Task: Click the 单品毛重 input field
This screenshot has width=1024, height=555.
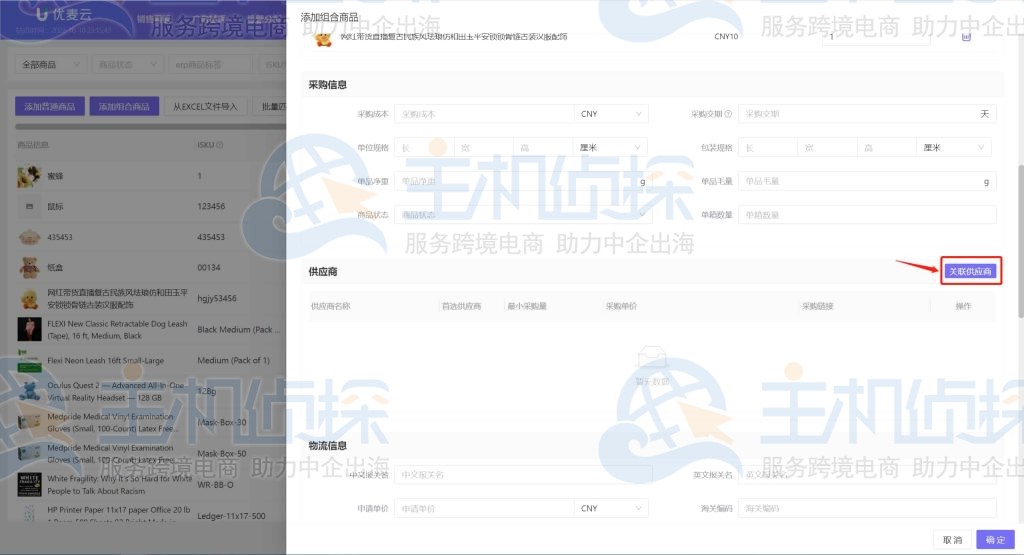Action: [867, 181]
